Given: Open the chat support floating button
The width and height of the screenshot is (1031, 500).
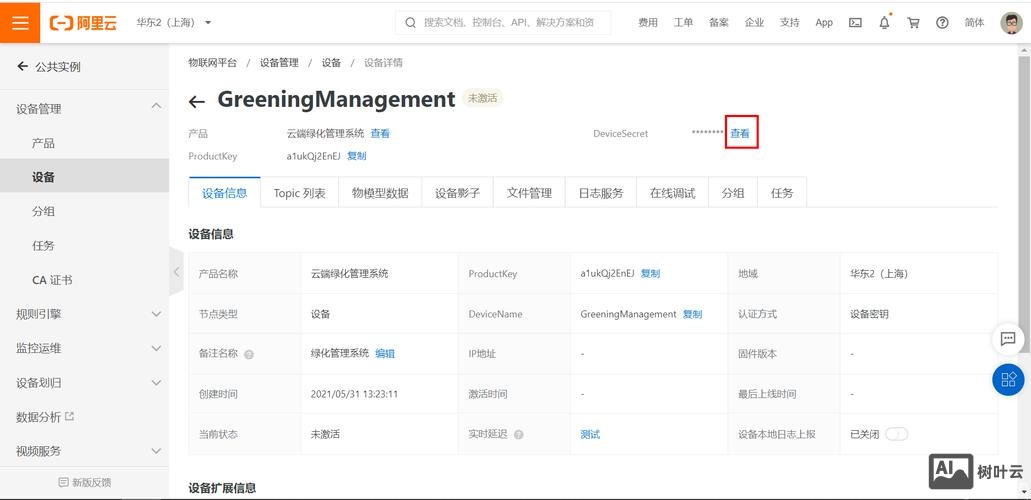Looking at the screenshot, I should click(x=1008, y=339).
